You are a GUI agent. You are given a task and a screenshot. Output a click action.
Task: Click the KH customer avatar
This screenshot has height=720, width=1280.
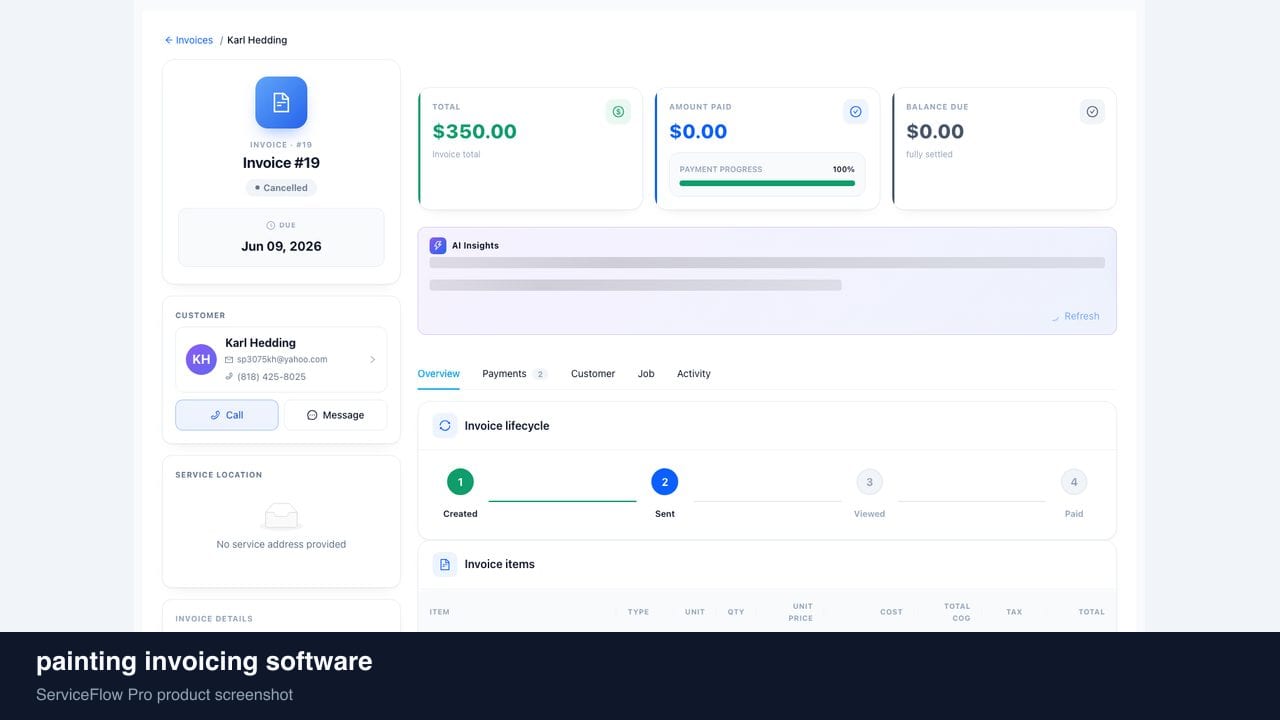pos(201,359)
